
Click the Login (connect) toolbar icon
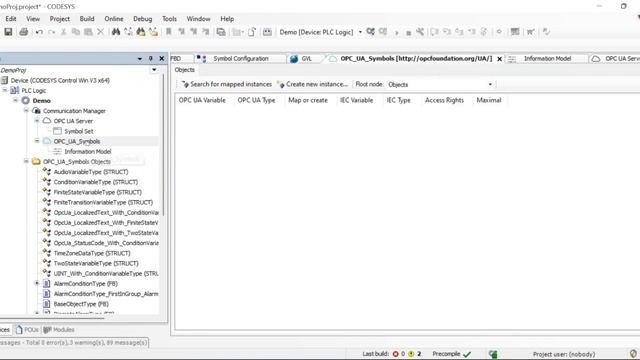[x=371, y=32]
